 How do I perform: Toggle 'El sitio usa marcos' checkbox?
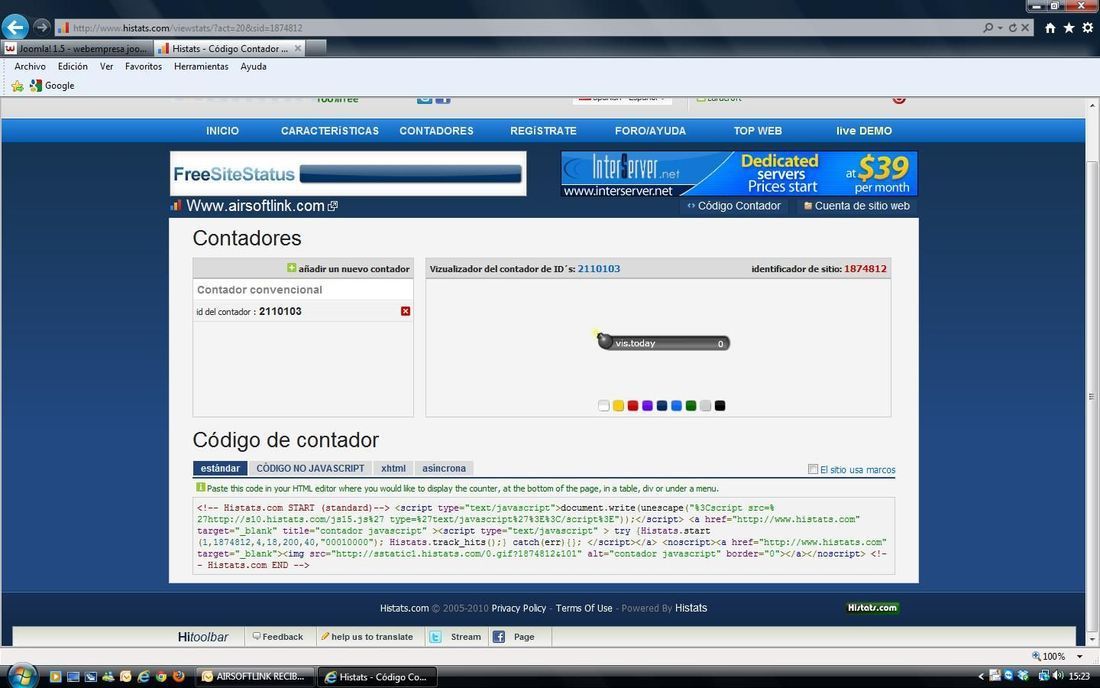(x=812, y=469)
